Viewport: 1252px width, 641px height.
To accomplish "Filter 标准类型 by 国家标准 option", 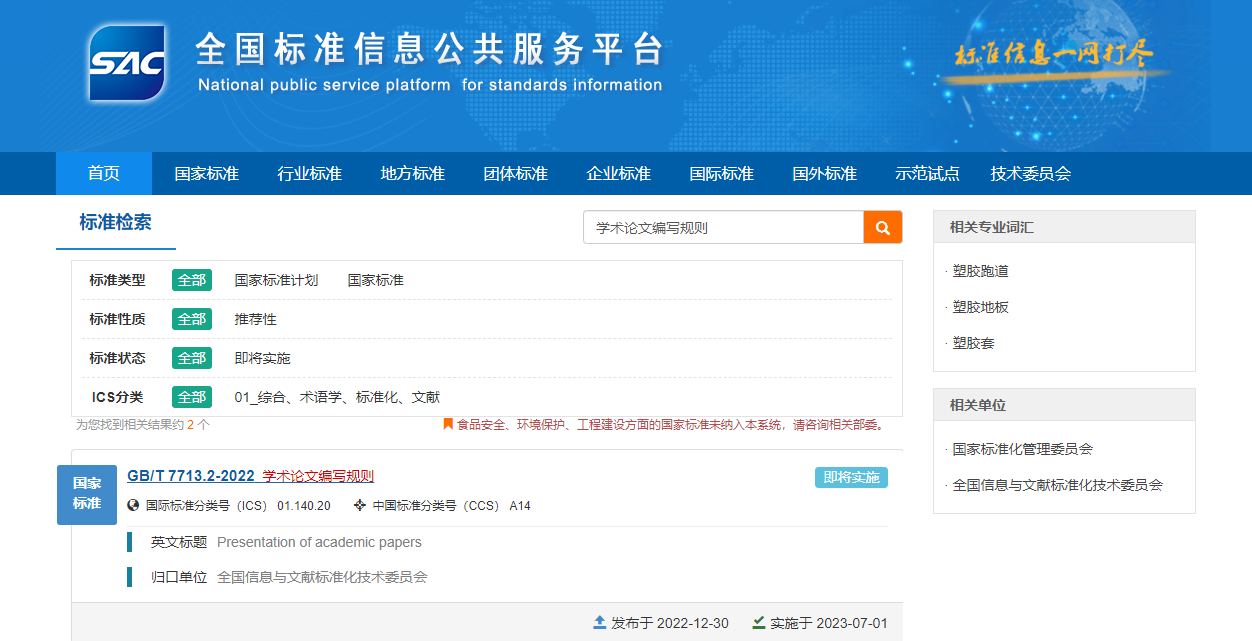I will [x=376, y=280].
